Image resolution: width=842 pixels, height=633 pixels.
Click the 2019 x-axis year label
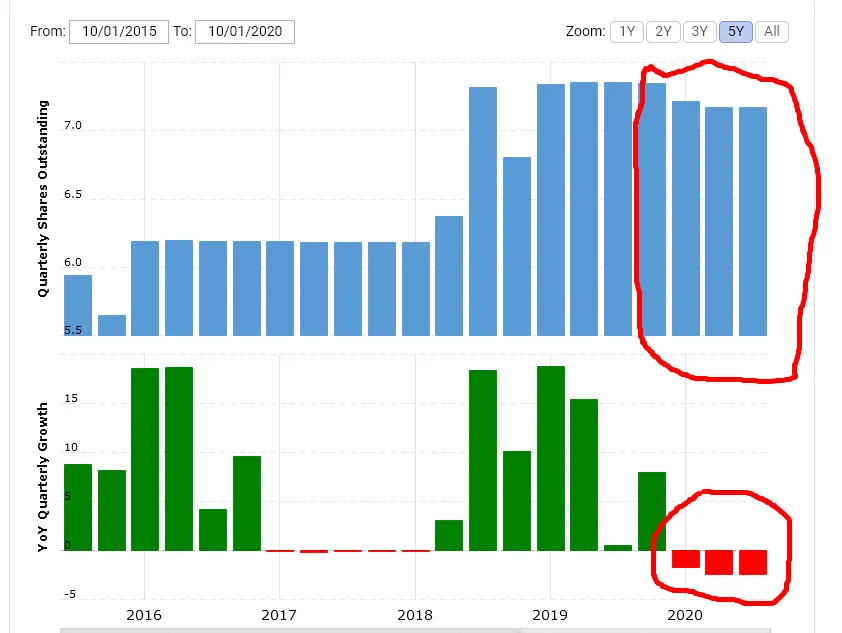(x=550, y=615)
